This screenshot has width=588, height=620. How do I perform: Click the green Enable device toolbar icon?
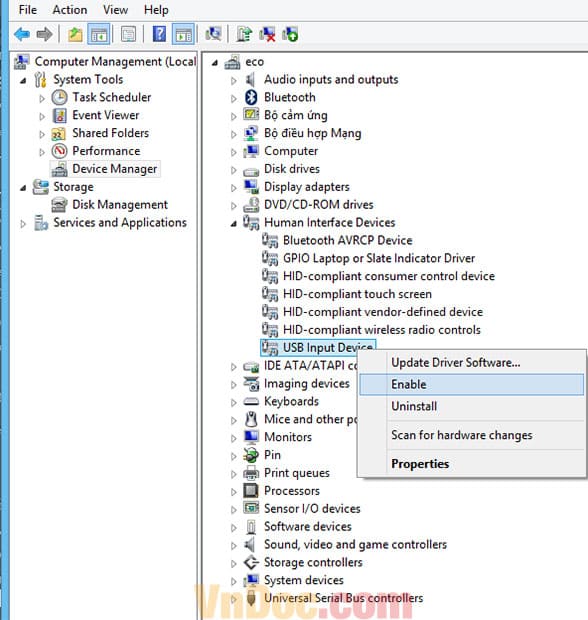tap(290, 34)
